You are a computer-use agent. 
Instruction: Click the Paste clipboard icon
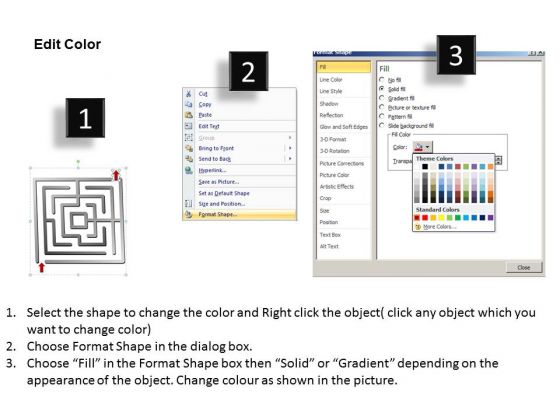coord(189,115)
